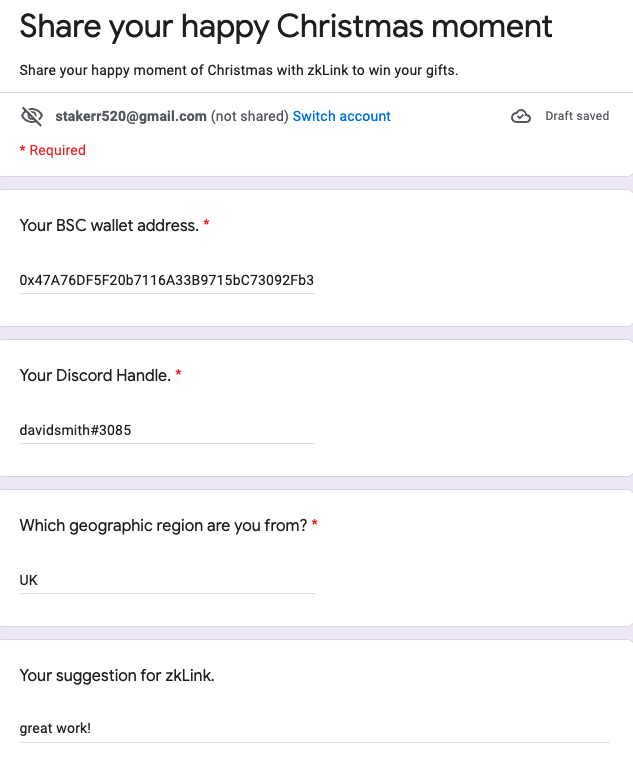
Task: Click the crossed-out eye email privacy icon
Action: point(32,116)
